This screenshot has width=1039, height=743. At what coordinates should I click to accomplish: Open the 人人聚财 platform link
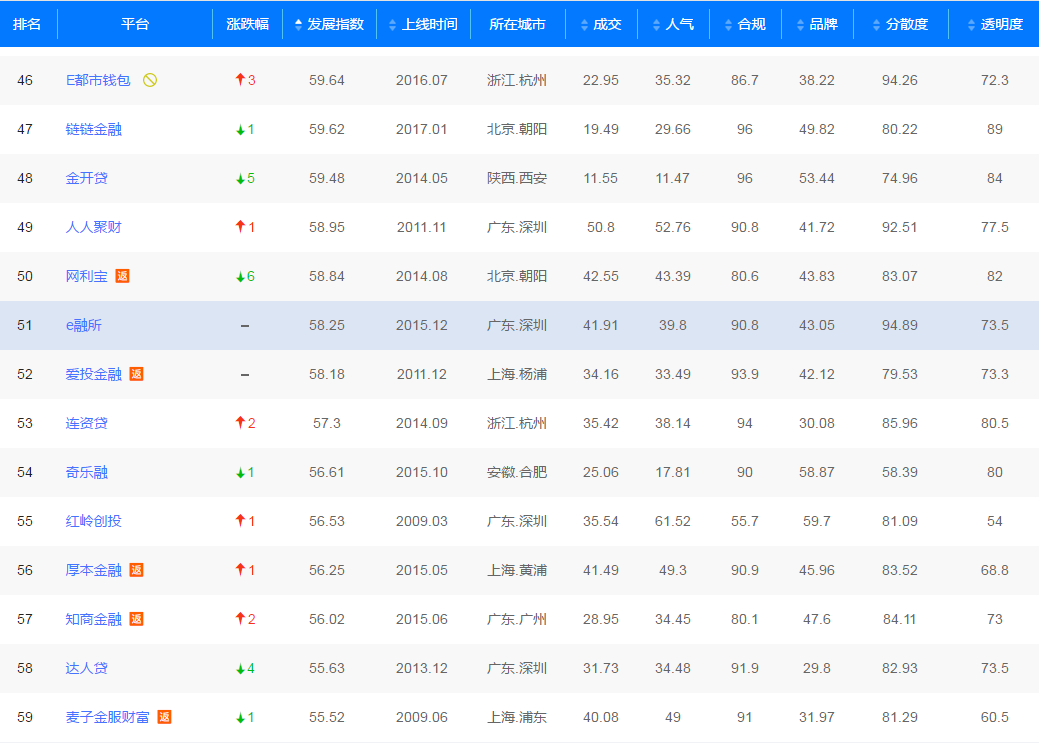click(93, 227)
